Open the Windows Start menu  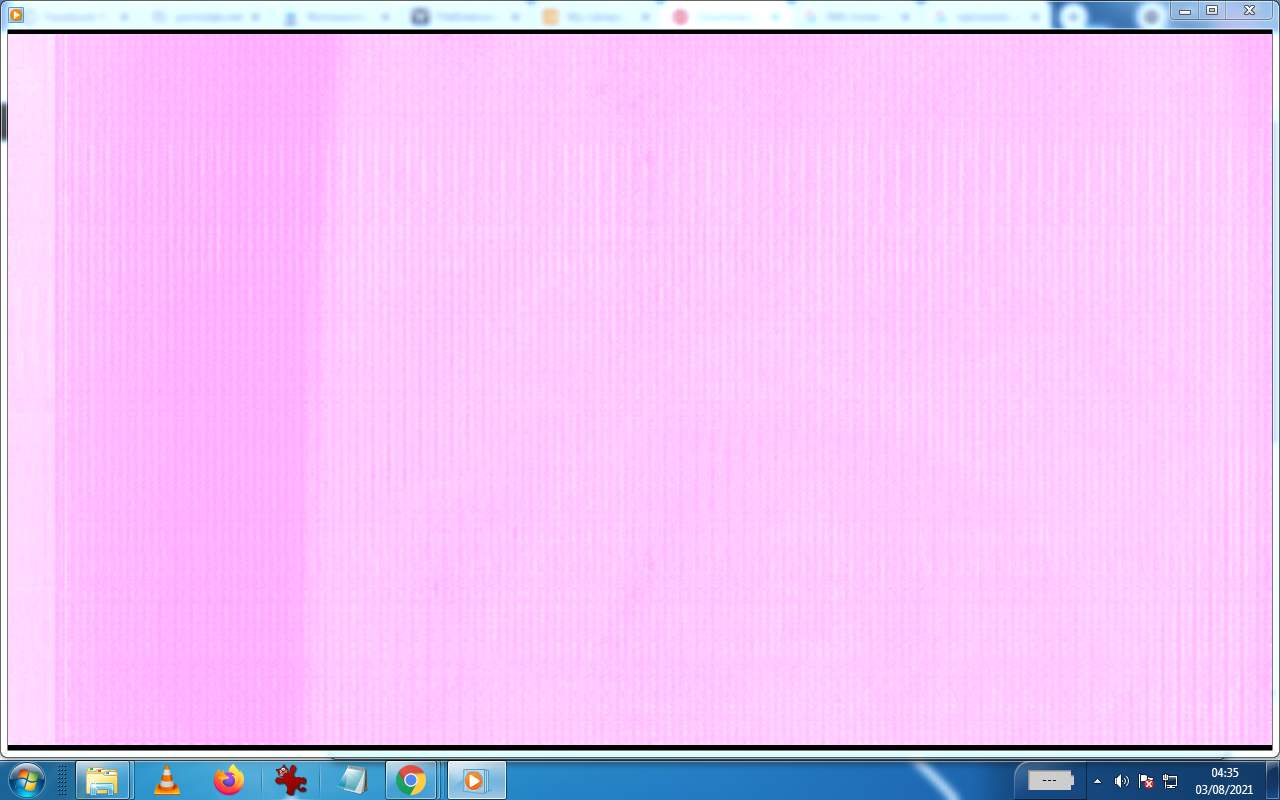coord(27,780)
